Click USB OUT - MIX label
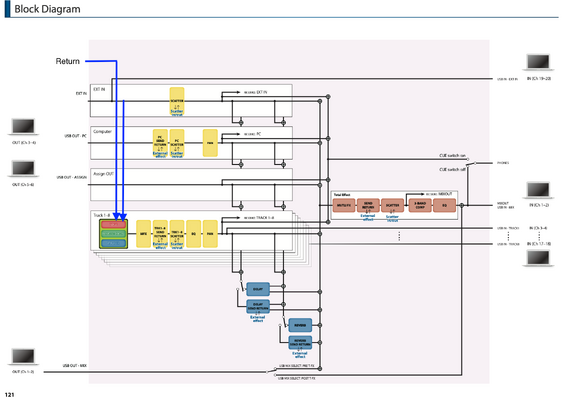Viewport: 575px width, 400px height. coord(74,366)
